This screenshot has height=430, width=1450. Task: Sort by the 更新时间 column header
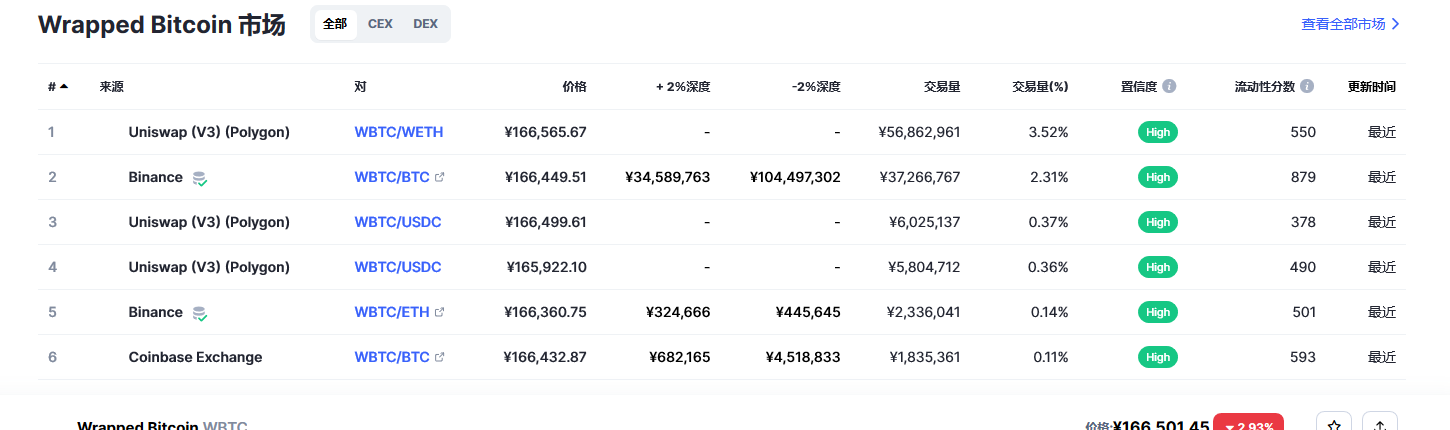[x=1372, y=87]
